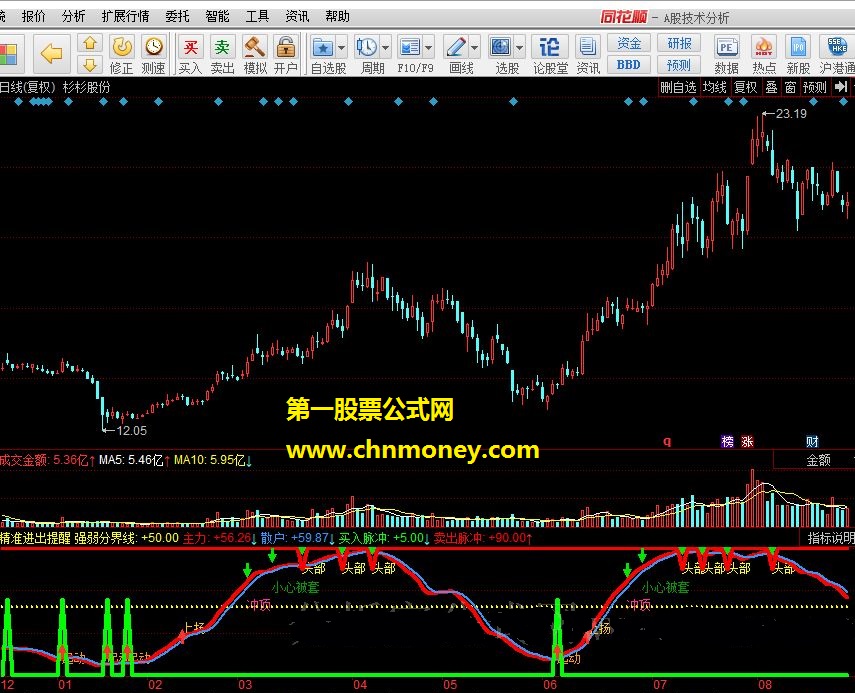Toggle the 窗 window option
This screenshot has height=693, width=855.
[790, 87]
